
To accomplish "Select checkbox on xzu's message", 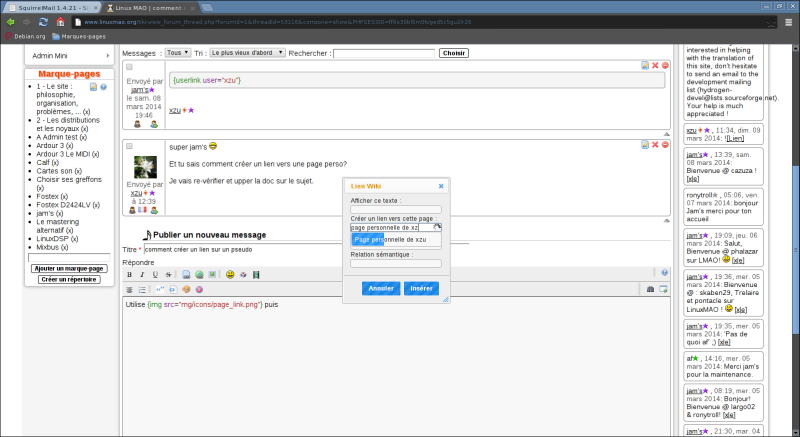I will pos(130,146).
